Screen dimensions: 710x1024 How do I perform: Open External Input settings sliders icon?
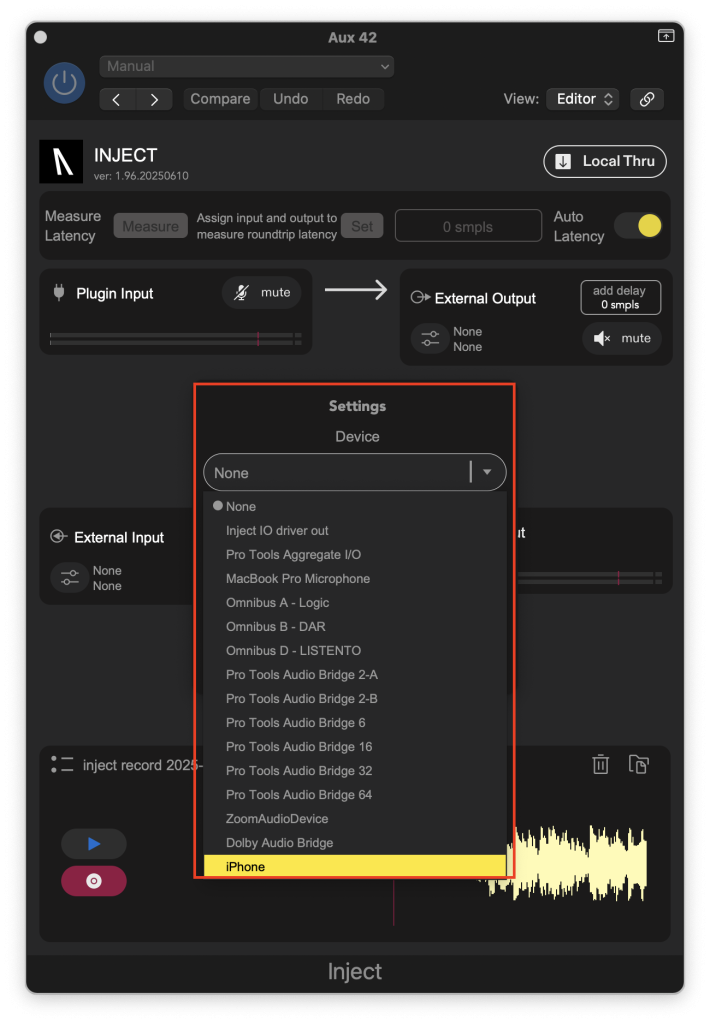pyautogui.click(x=70, y=577)
